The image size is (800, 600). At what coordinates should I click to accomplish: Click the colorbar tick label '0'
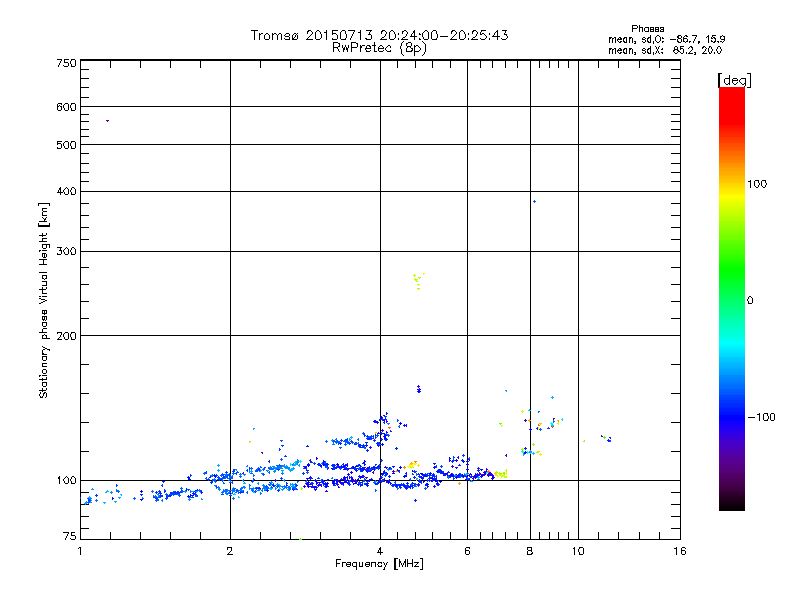tap(750, 301)
